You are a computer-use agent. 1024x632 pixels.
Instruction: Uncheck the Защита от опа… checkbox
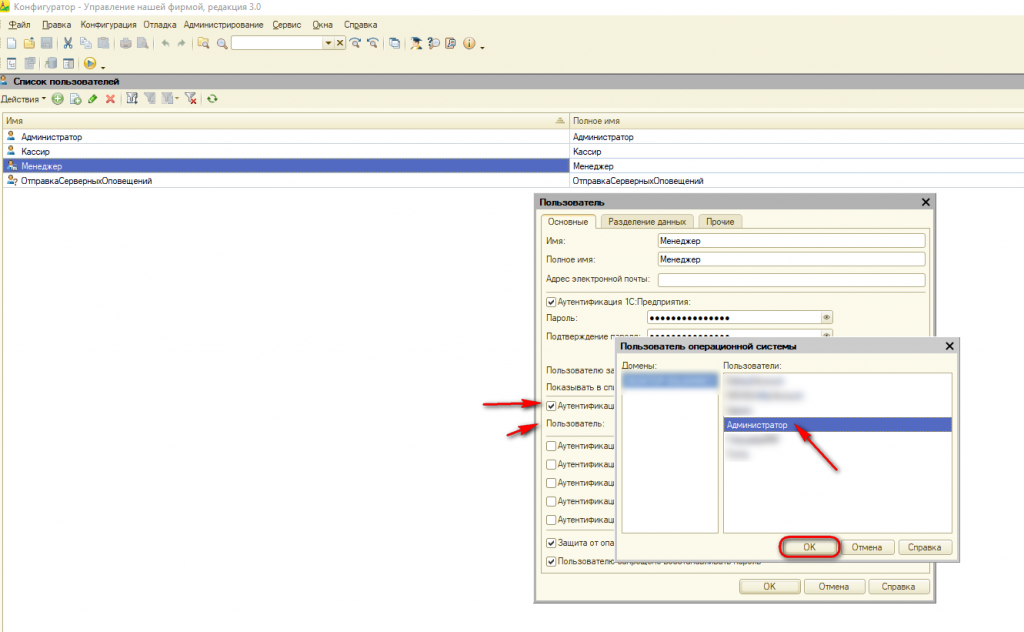[x=551, y=543]
